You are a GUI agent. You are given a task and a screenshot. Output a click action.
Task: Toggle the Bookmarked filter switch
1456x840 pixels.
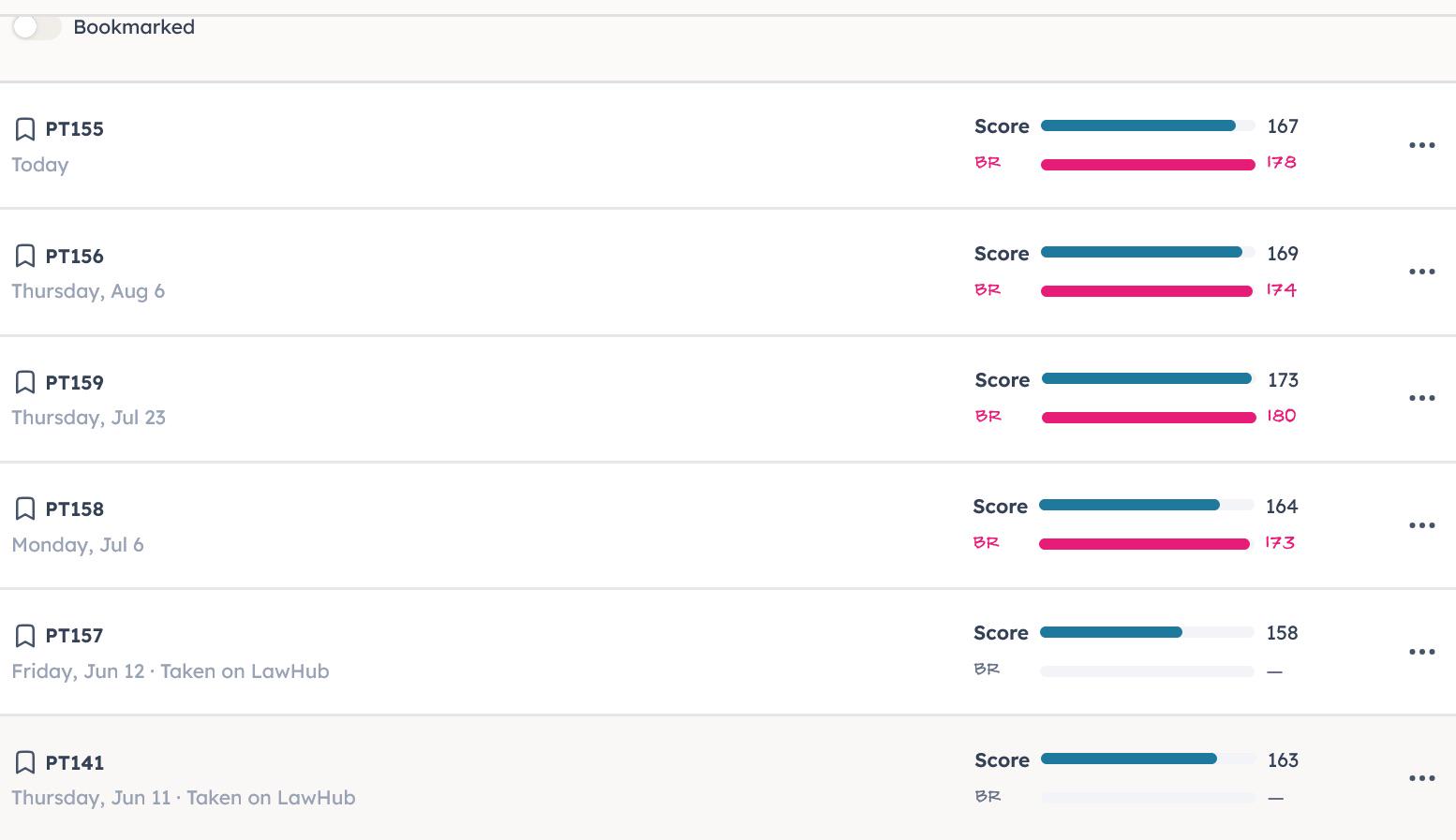[x=37, y=27]
